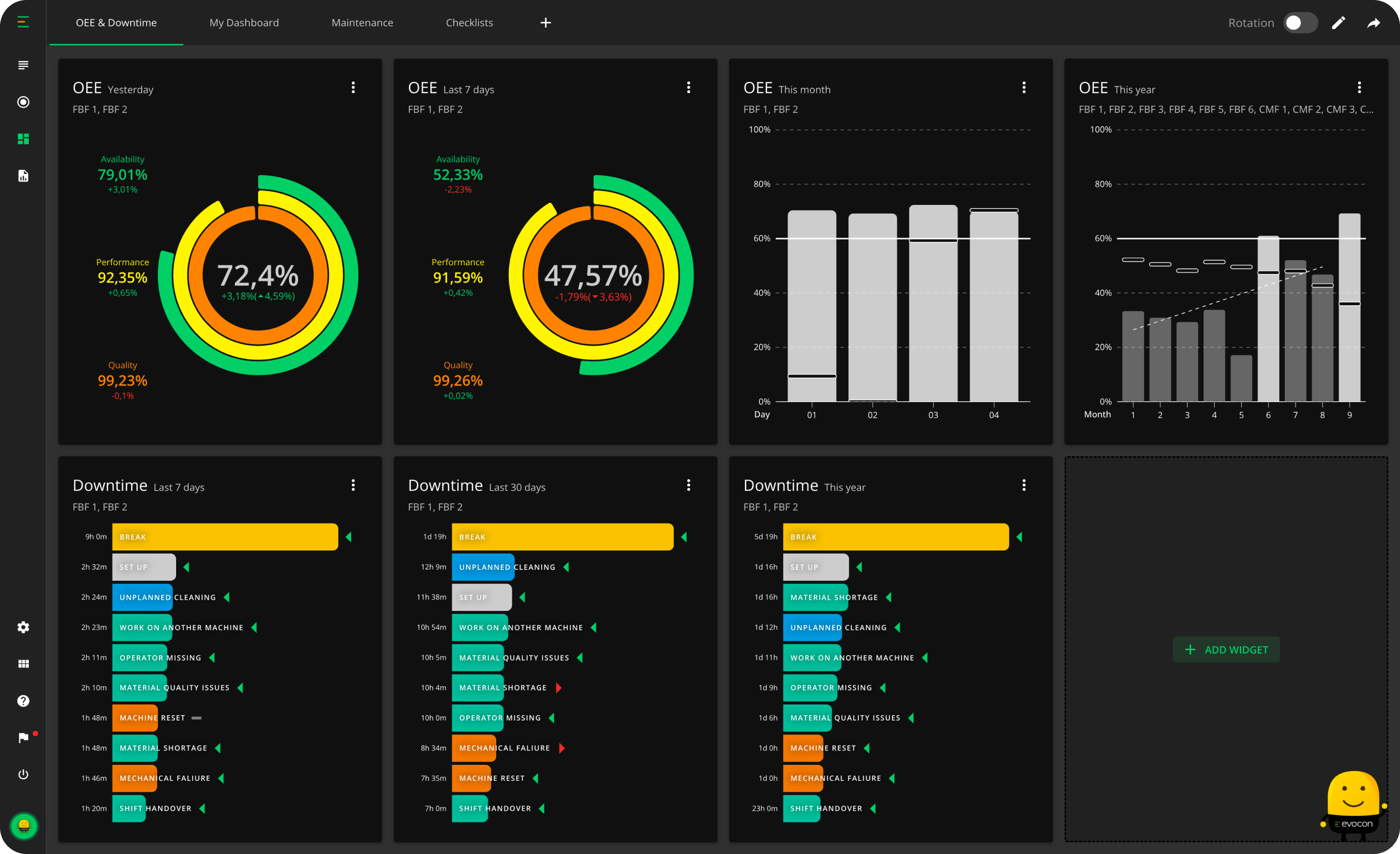Open the reports document sidebar icon
The image size is (1400, 854).
point(23,176)
